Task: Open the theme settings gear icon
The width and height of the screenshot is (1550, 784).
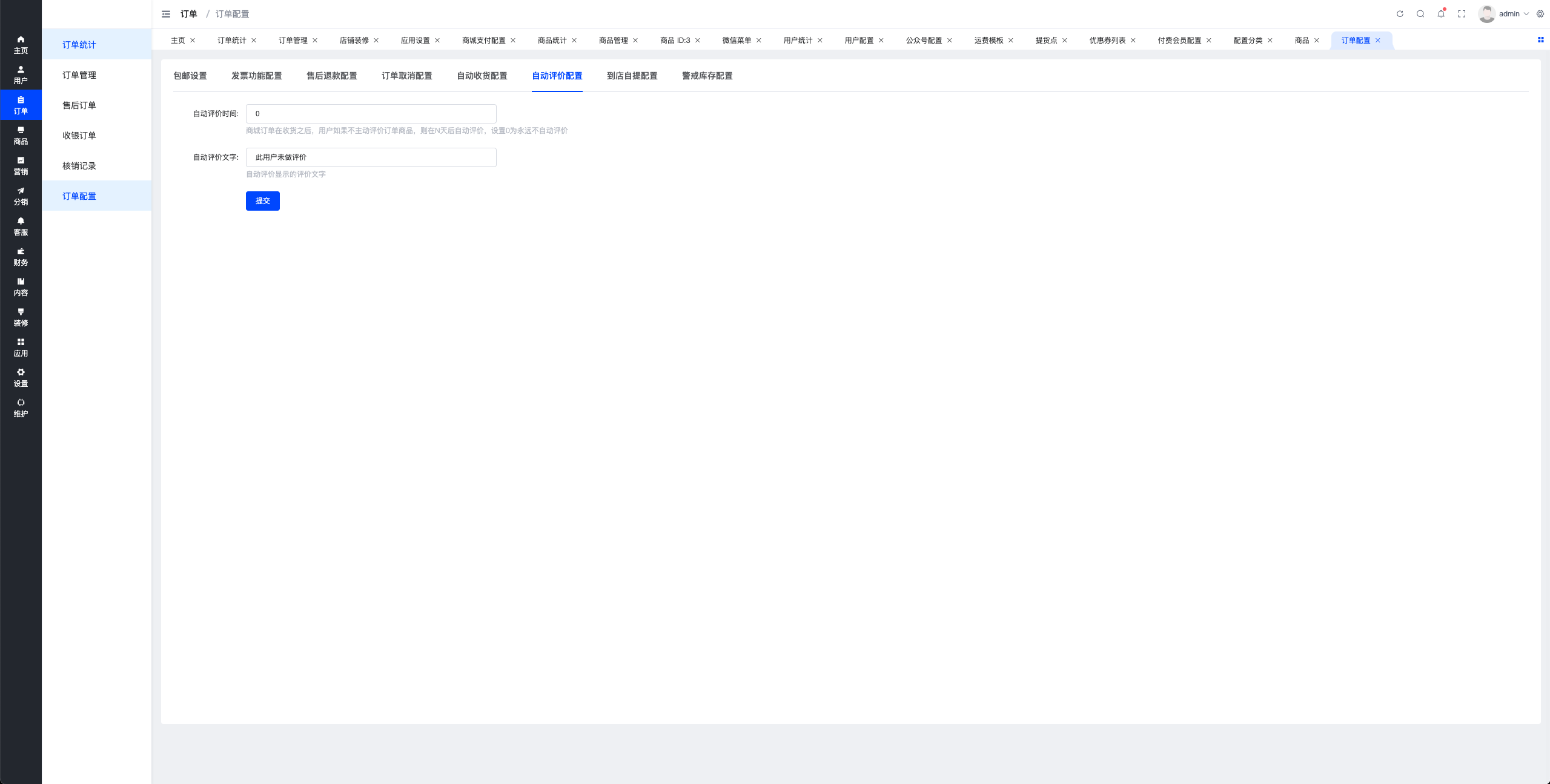Action: [1540, 14]
